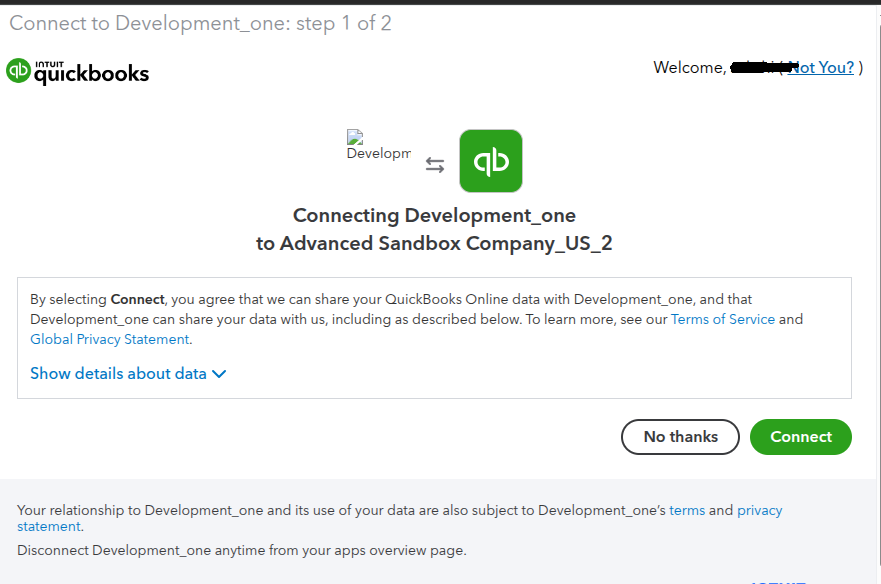This screenshot has width=881, height=584.
Task: Click the chevron beside Show details
Action: pyautogui.click(x=220, y=374)
